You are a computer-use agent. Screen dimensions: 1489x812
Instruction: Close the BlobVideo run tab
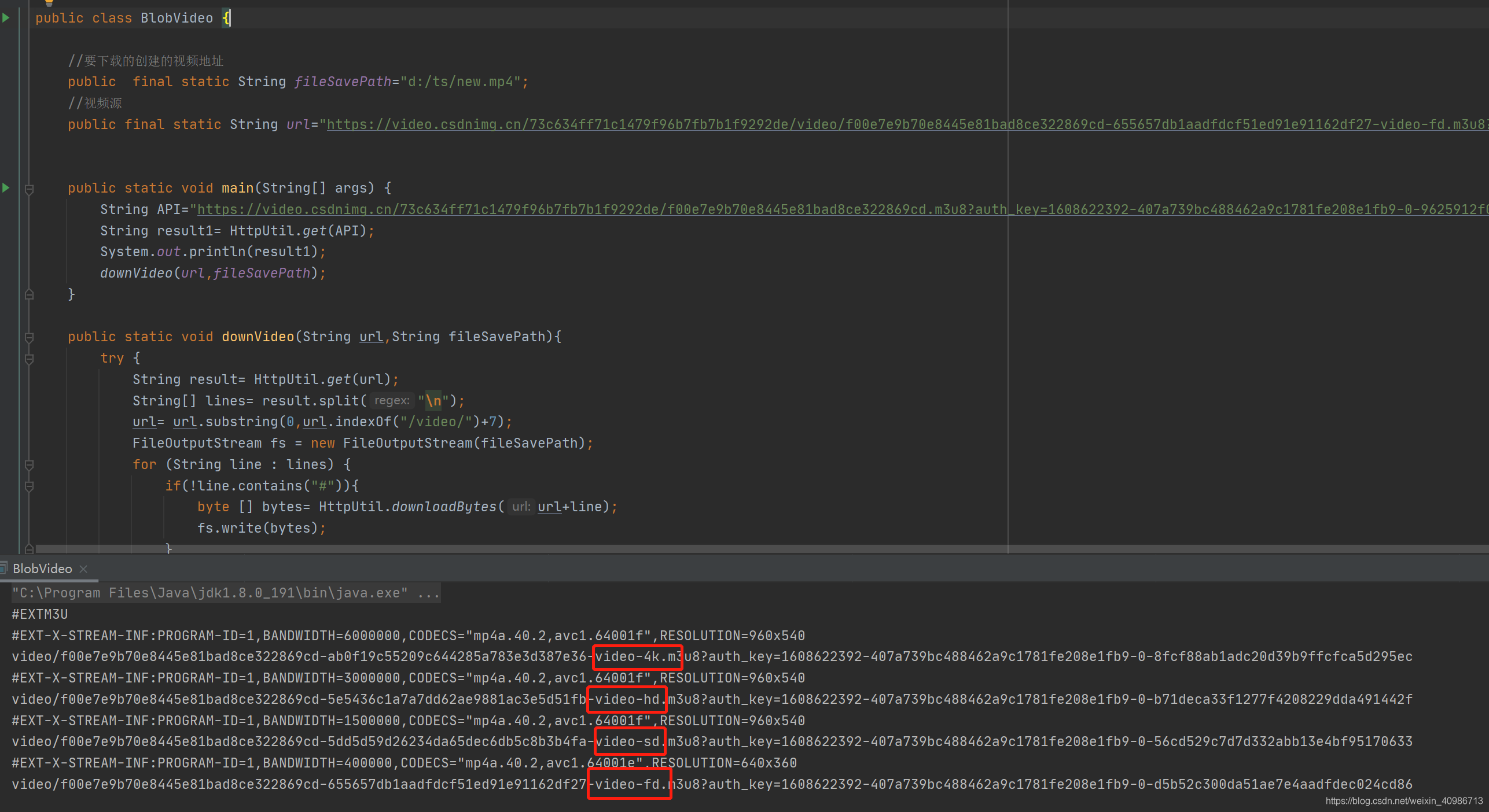tap(83, 569)
